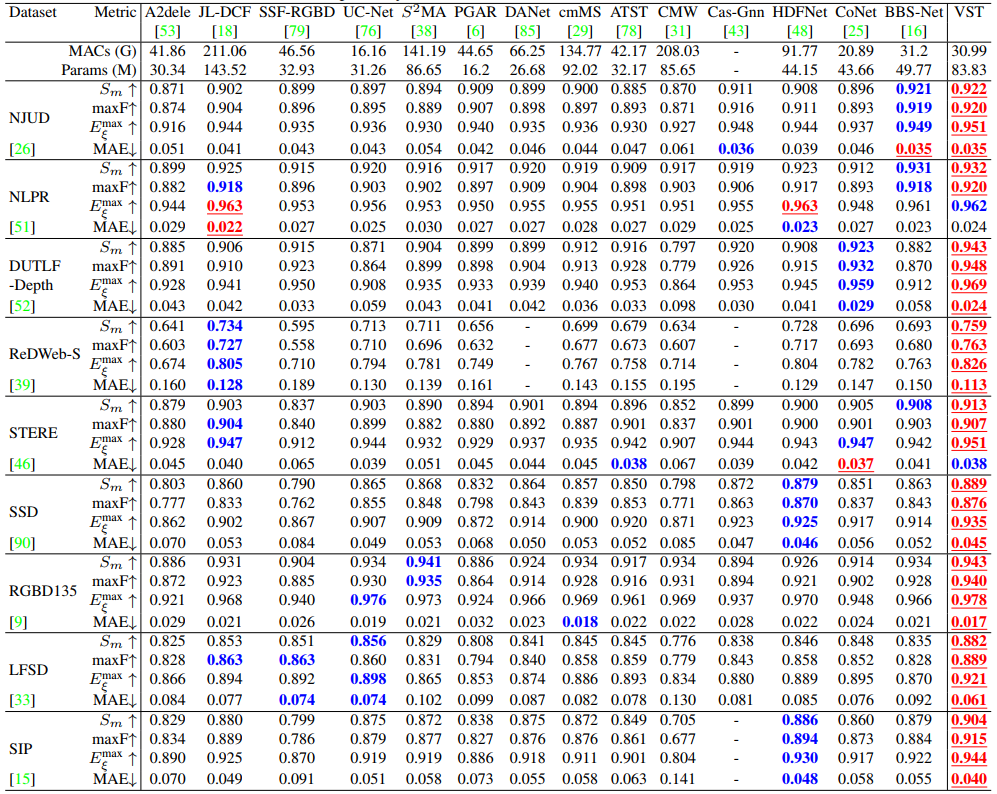This screenshot has width=997, height=794.
Task: Select the 'Metric' column header
Action: coord(115,12)
